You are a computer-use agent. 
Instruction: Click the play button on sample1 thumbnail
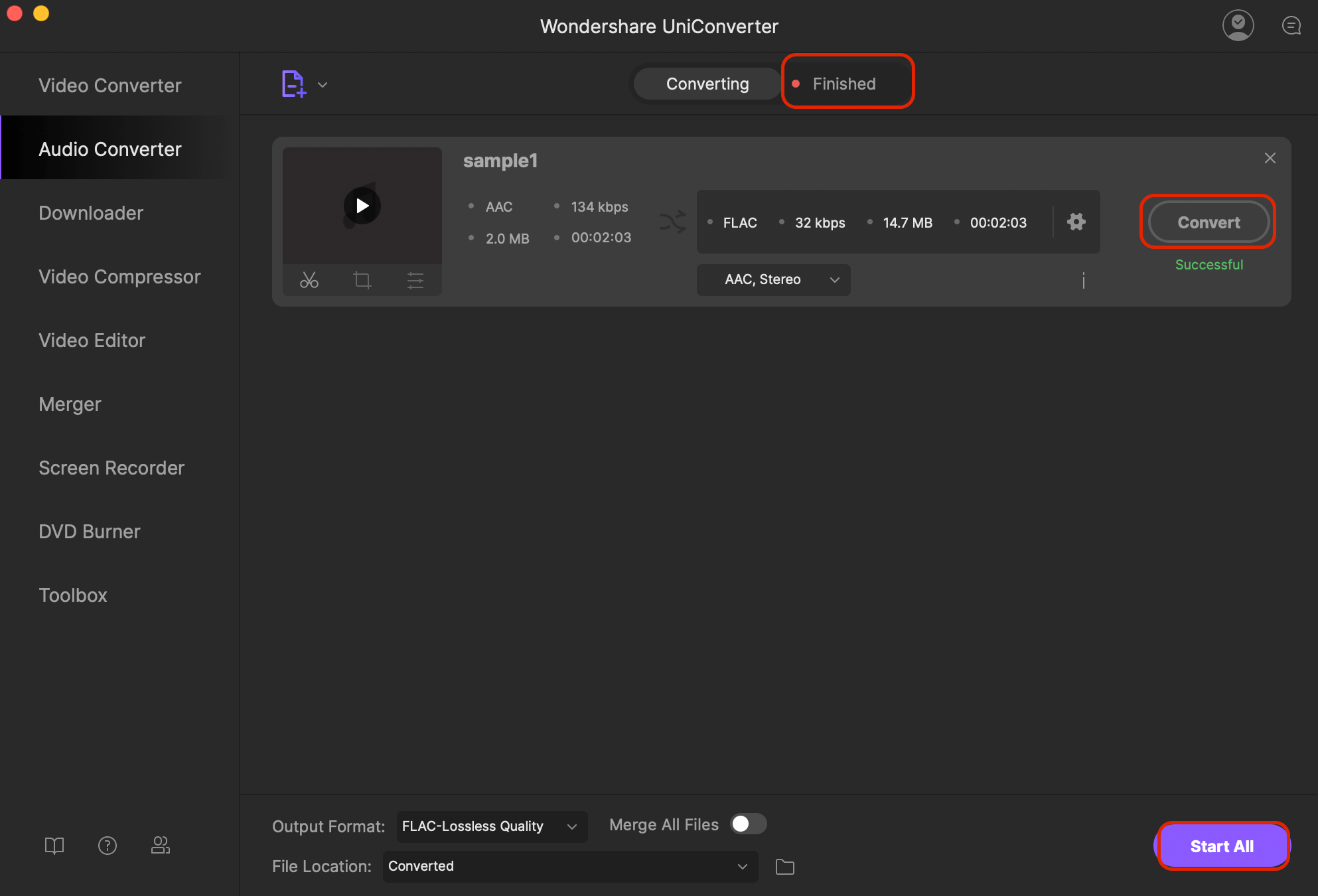362,205
